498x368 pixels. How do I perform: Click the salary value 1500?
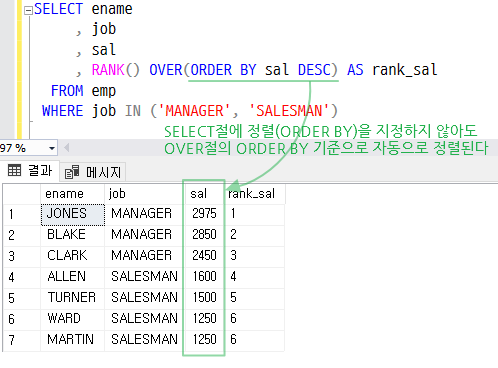(x=204, y=298)
